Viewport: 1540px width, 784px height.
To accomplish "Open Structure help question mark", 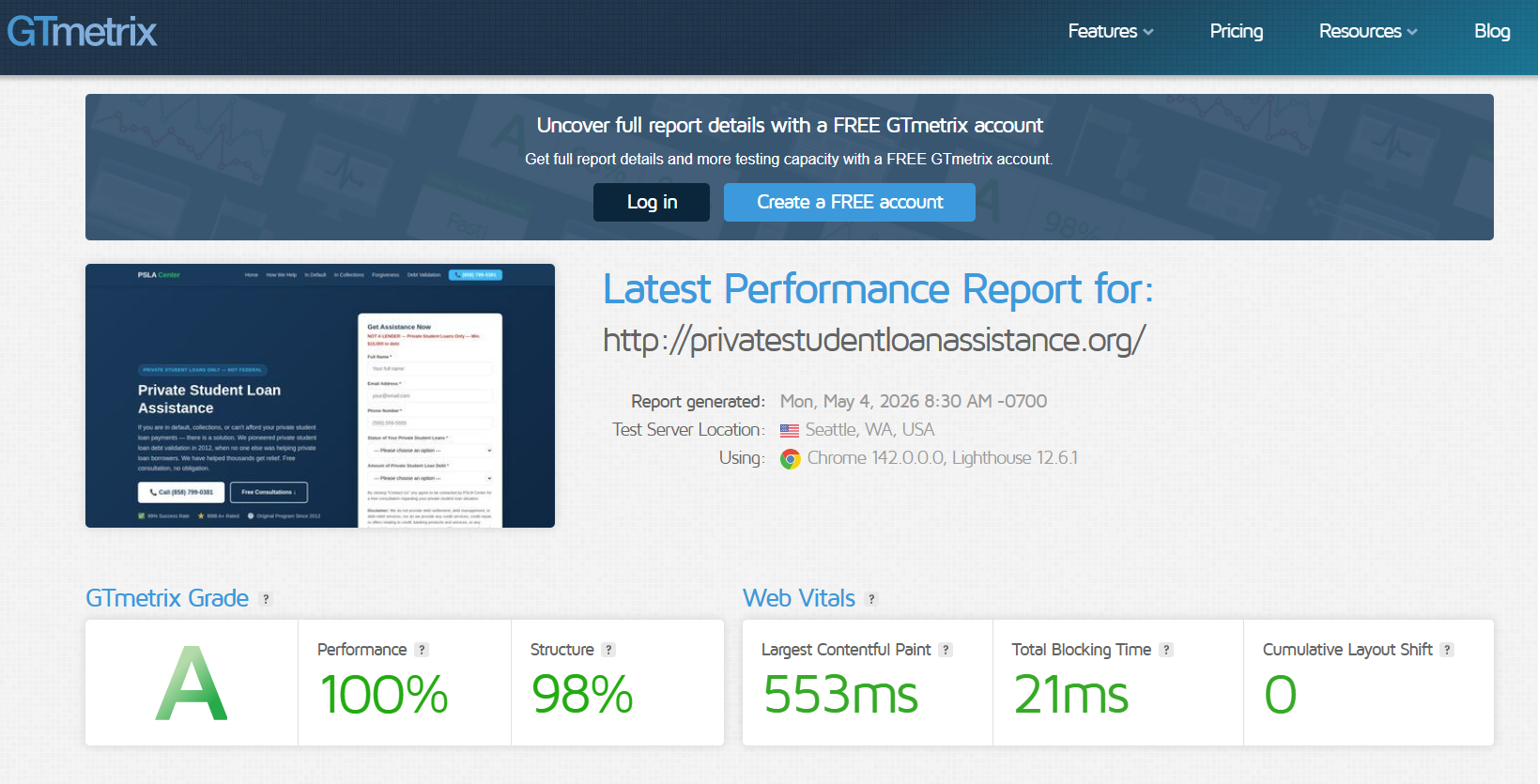I will [x=608, y=650].
